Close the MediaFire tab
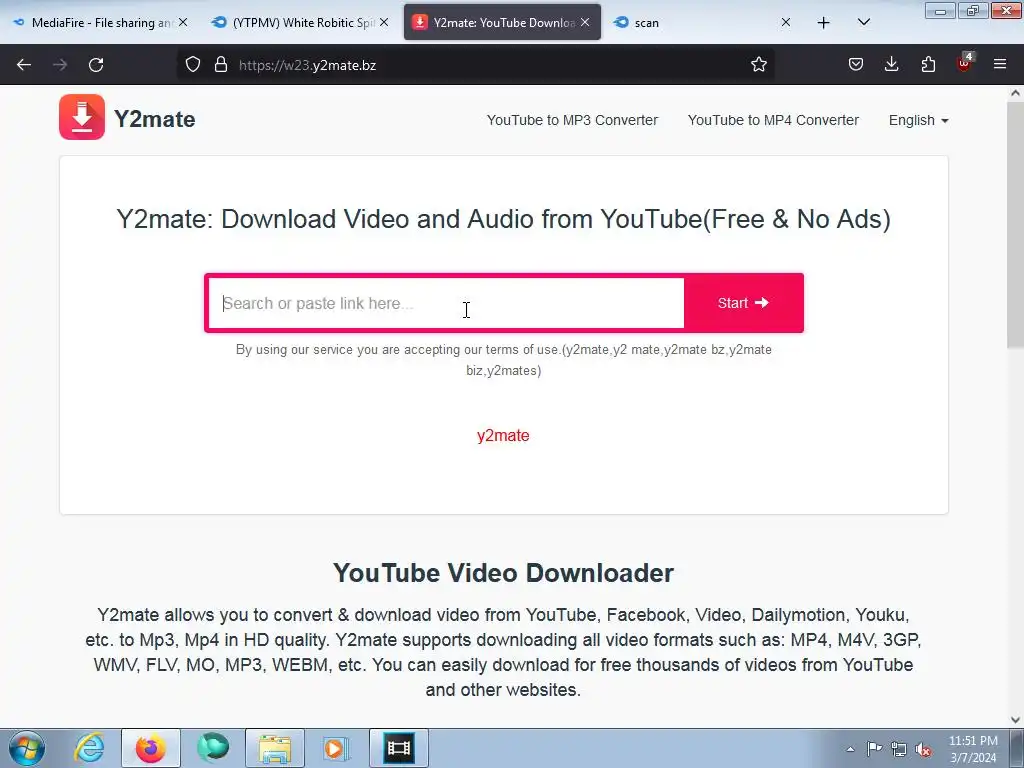Screen dimensions: 1024x768 (x=183, y=22)
